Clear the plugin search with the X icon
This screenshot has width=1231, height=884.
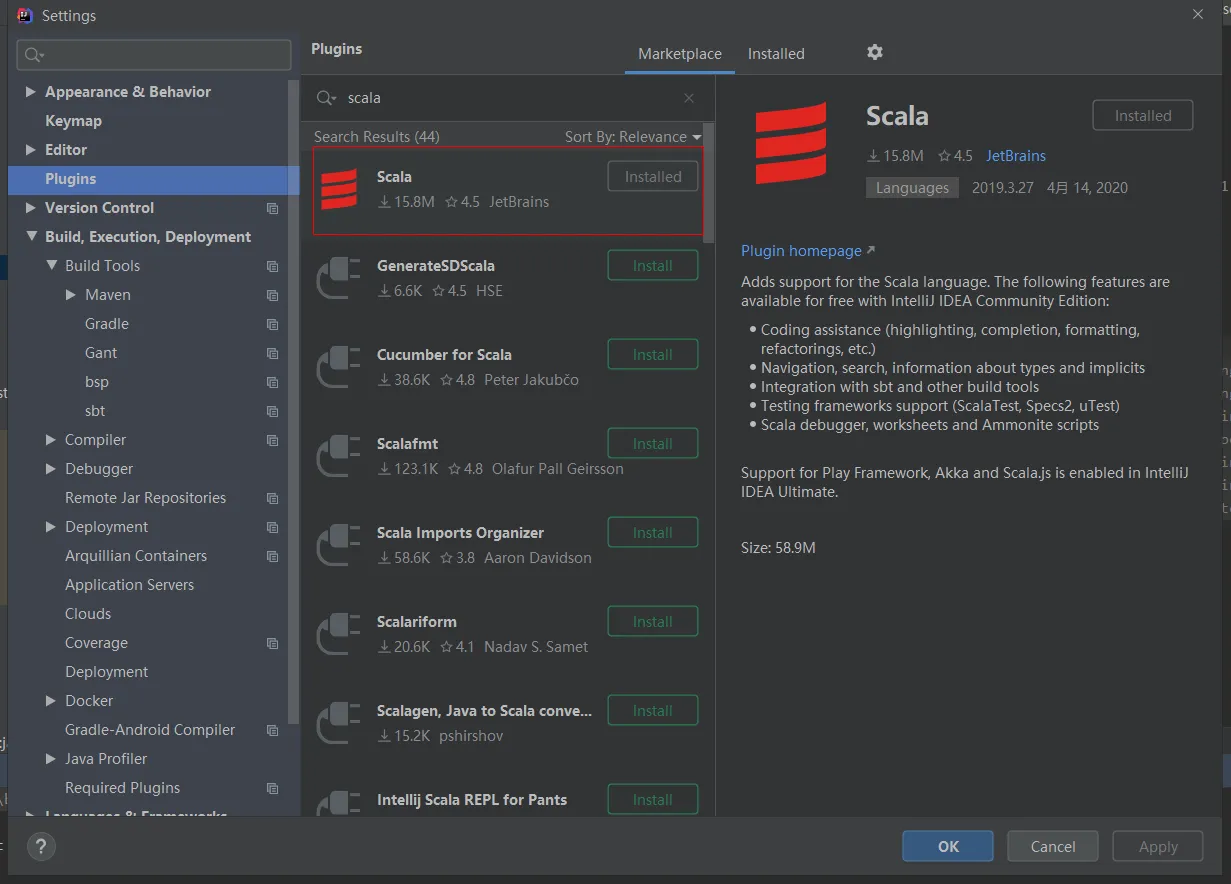tap(689, 98)
